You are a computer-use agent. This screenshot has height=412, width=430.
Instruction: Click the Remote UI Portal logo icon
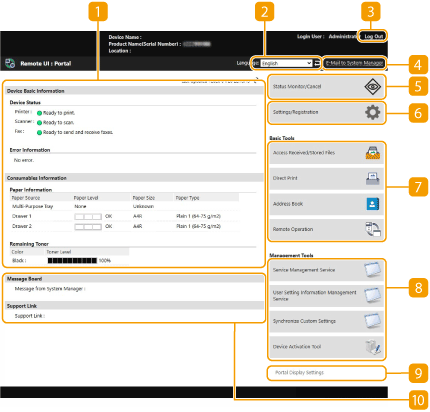[x=10, y=63]
